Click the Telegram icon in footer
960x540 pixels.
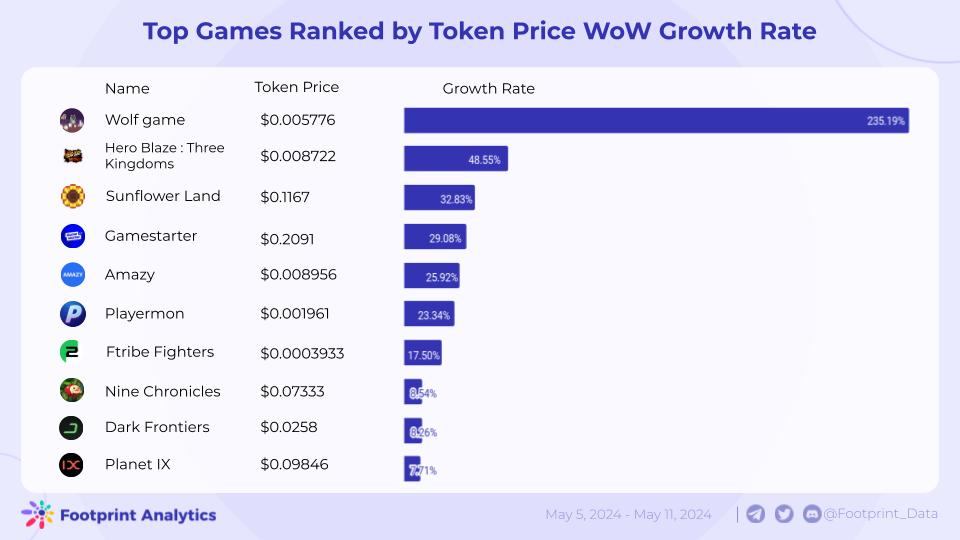(756, 514)
